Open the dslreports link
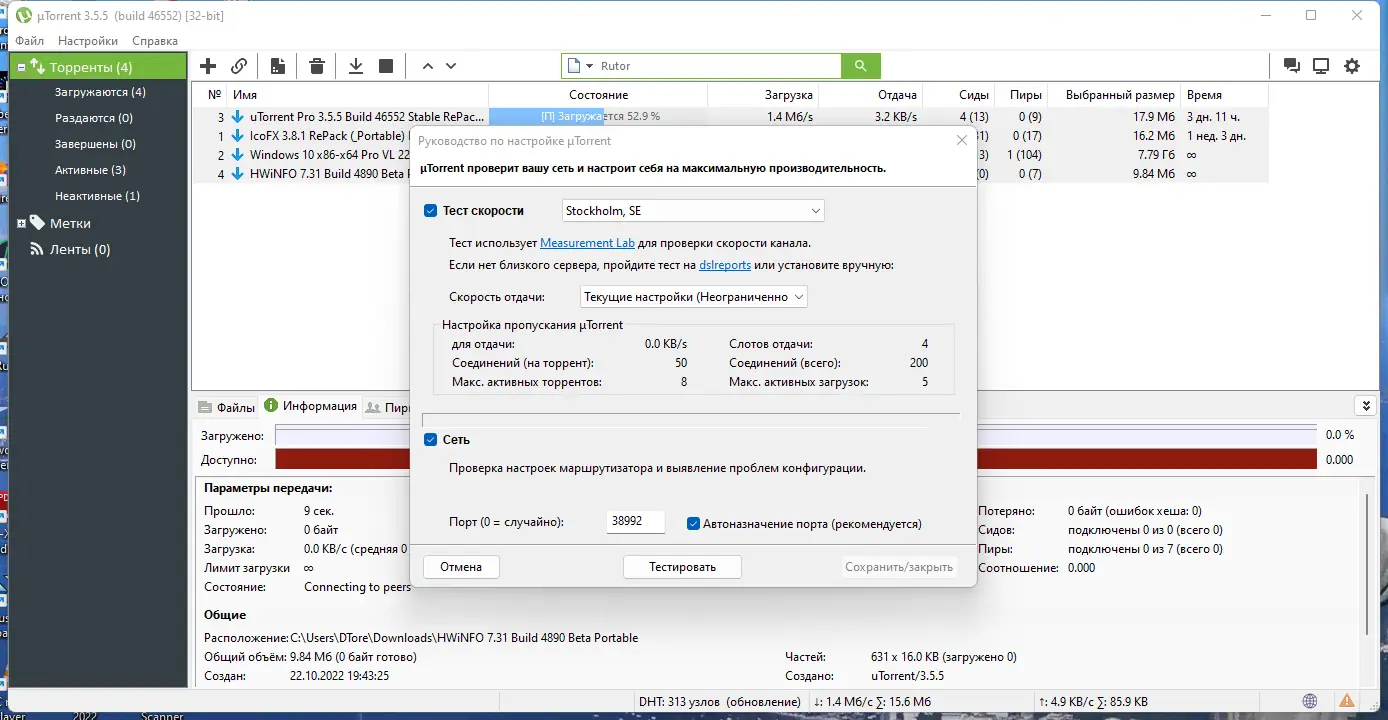Image resolution: width=1388 pixels, height=720 pixels. tap(724, 265)
